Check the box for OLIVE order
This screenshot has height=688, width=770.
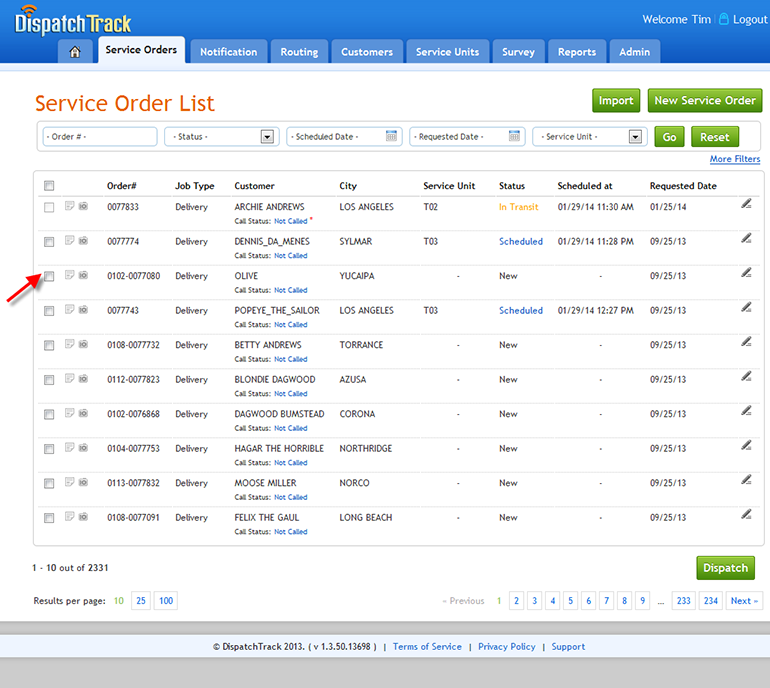pos(49,276)
